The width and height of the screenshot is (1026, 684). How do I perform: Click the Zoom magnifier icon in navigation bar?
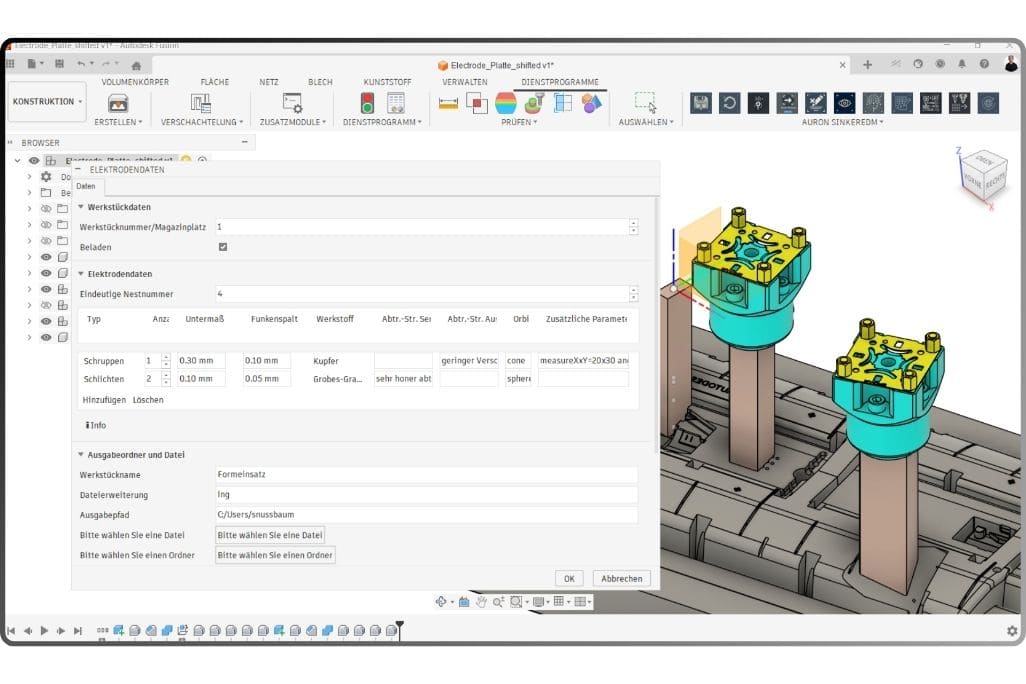[x=498, y=602]
